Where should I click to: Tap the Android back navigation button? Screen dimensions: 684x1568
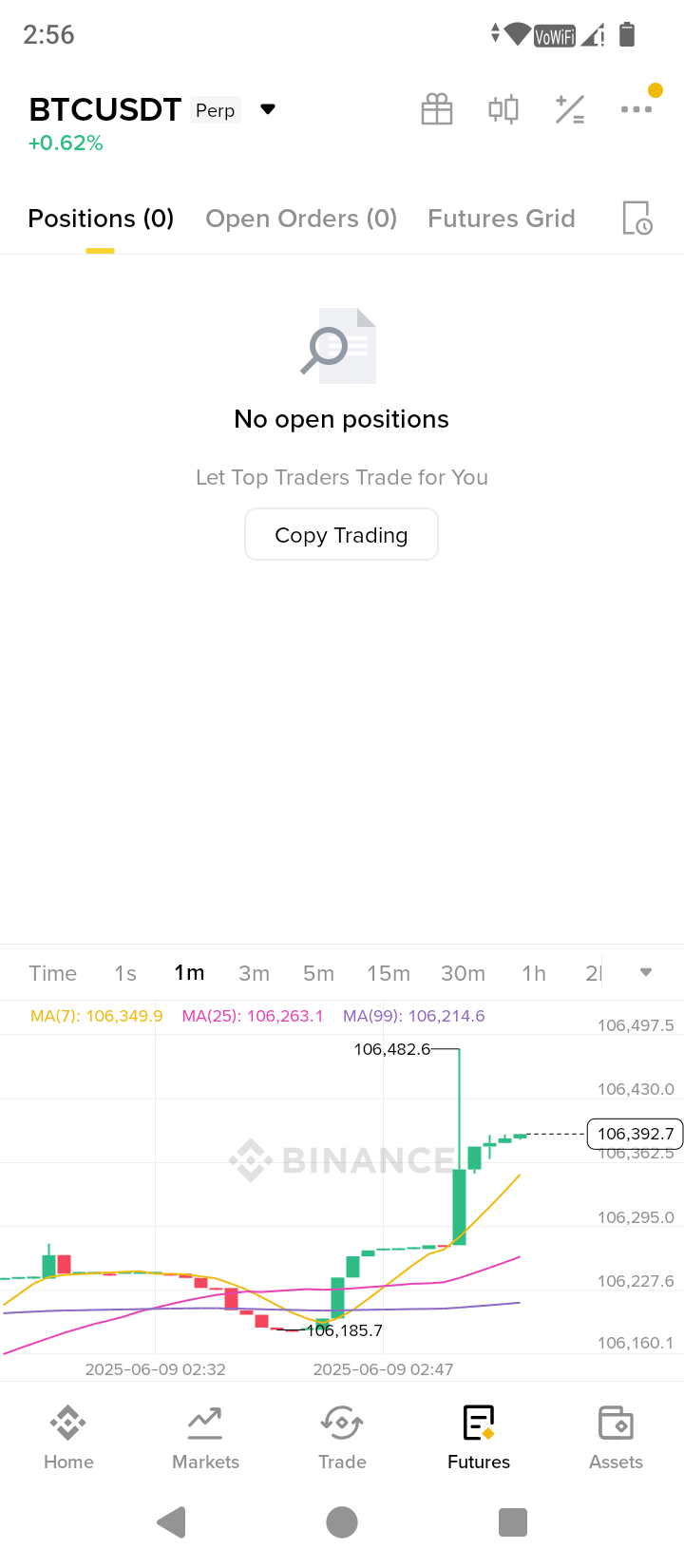[172, 1521]
